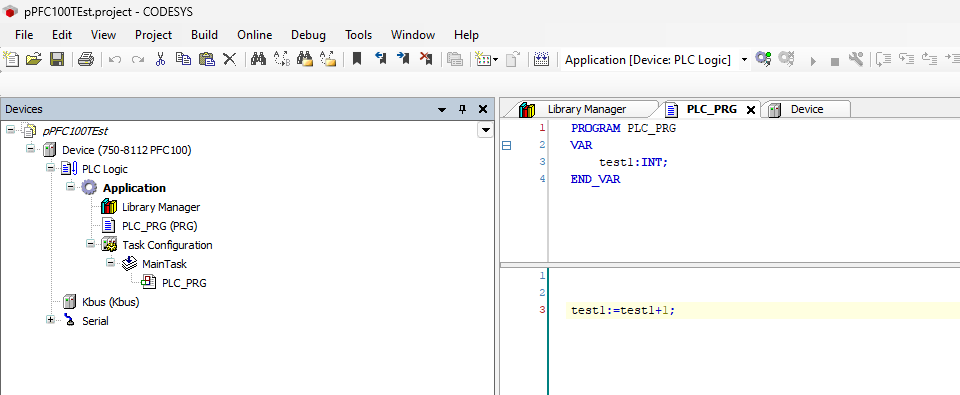960x395 pixels.
Task: Collapse the Task Configuration node
Action: pyautogui.click(x=91, y=243)
